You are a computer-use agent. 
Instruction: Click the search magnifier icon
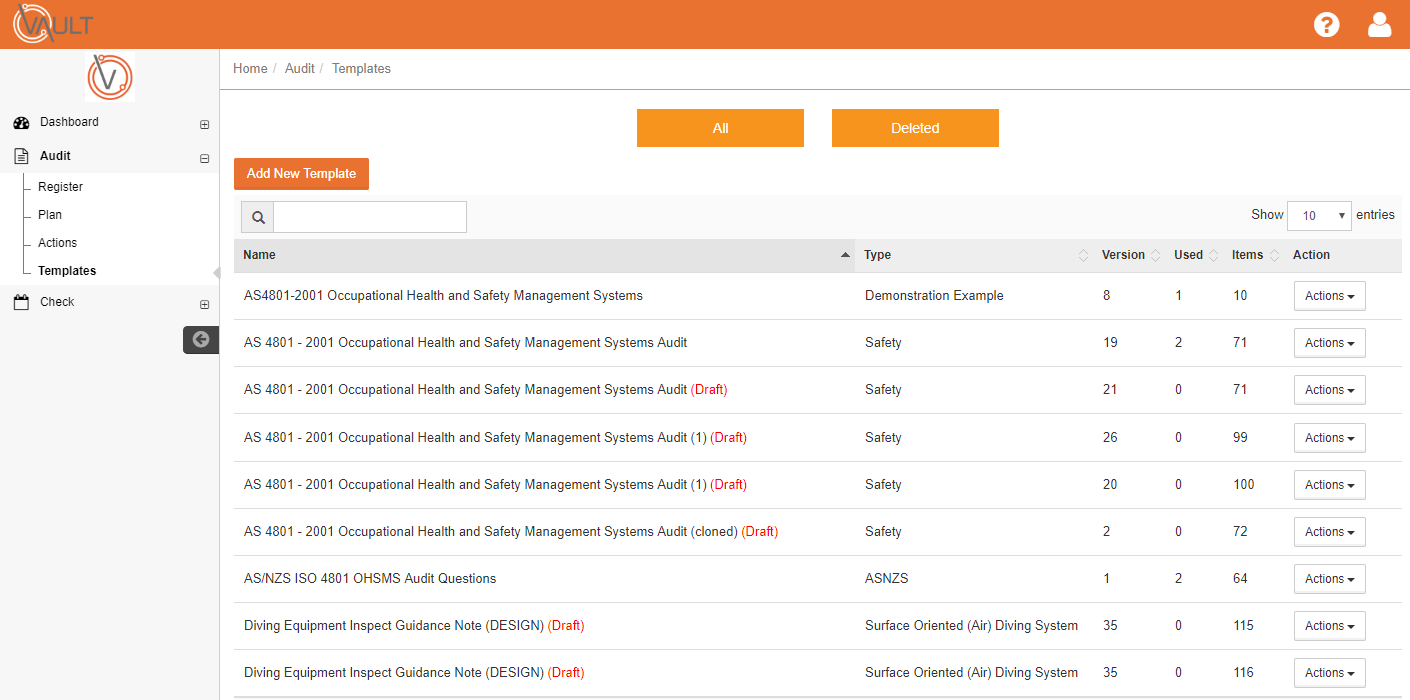coord(258,217)
